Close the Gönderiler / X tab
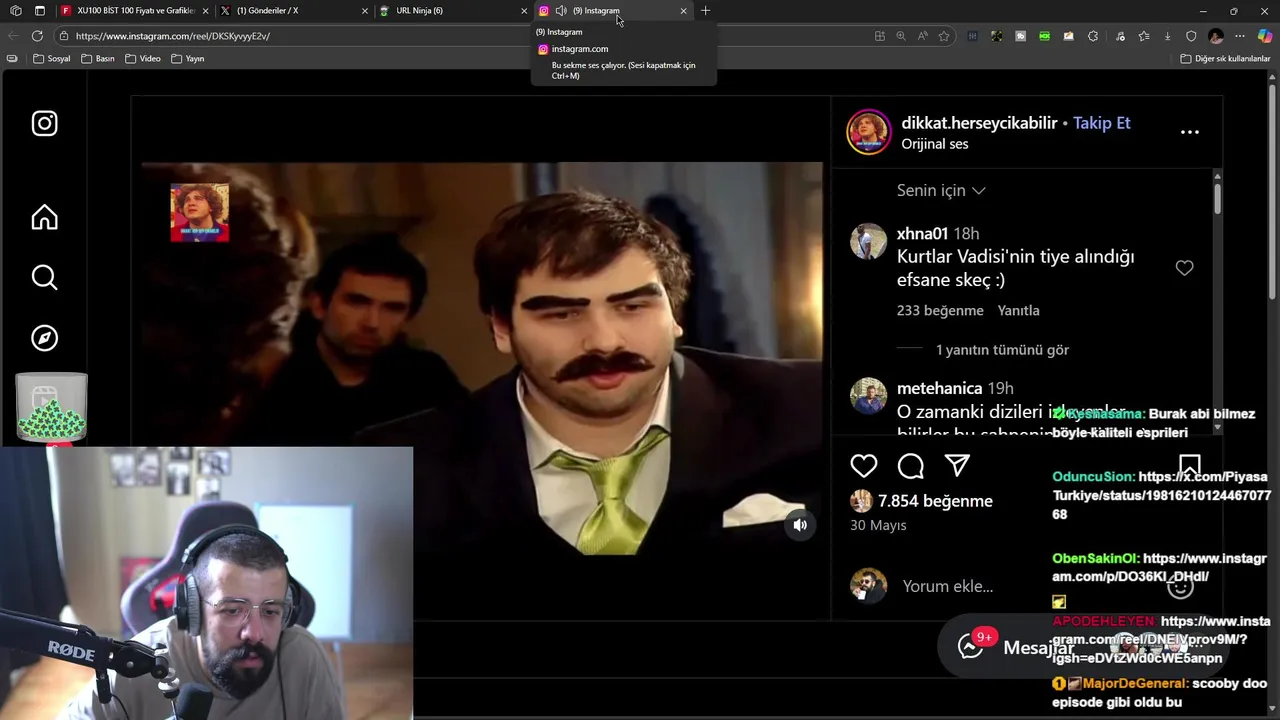Image resolution: width=1280 pixels, height=720 pixels. point(365,11)
